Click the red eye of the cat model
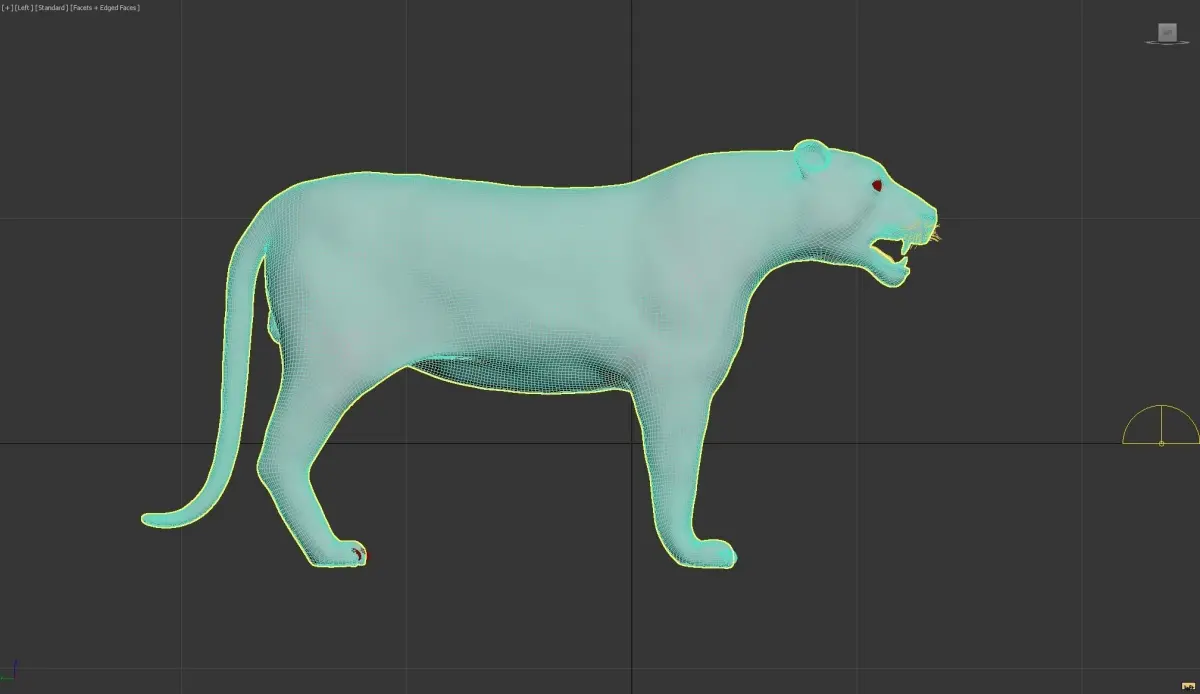Image resolution: width=1200 pixels, height=694 pixels. tap(877, 185)
